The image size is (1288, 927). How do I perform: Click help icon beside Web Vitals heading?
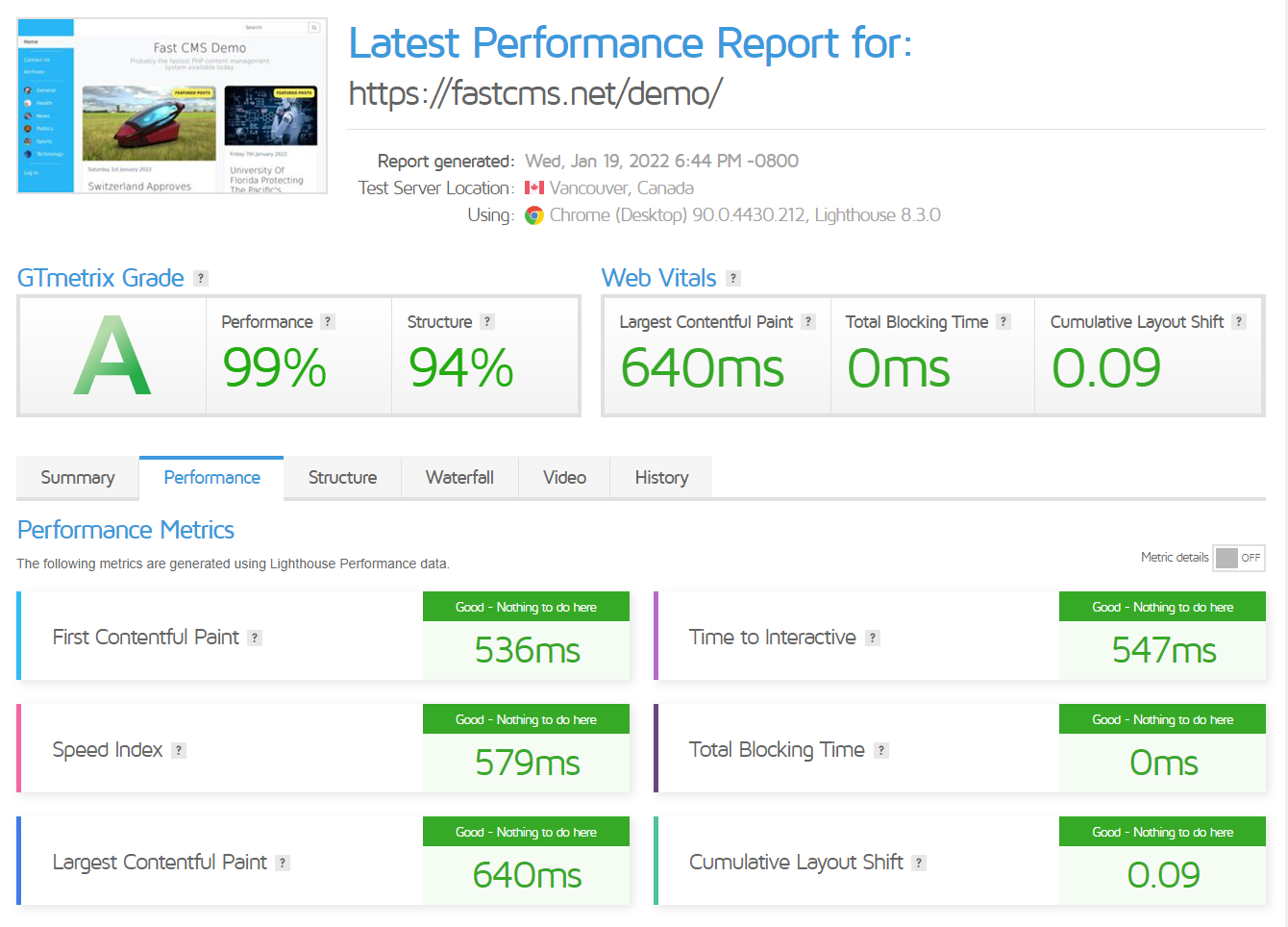pyautogui.click(x=733, y=278)
